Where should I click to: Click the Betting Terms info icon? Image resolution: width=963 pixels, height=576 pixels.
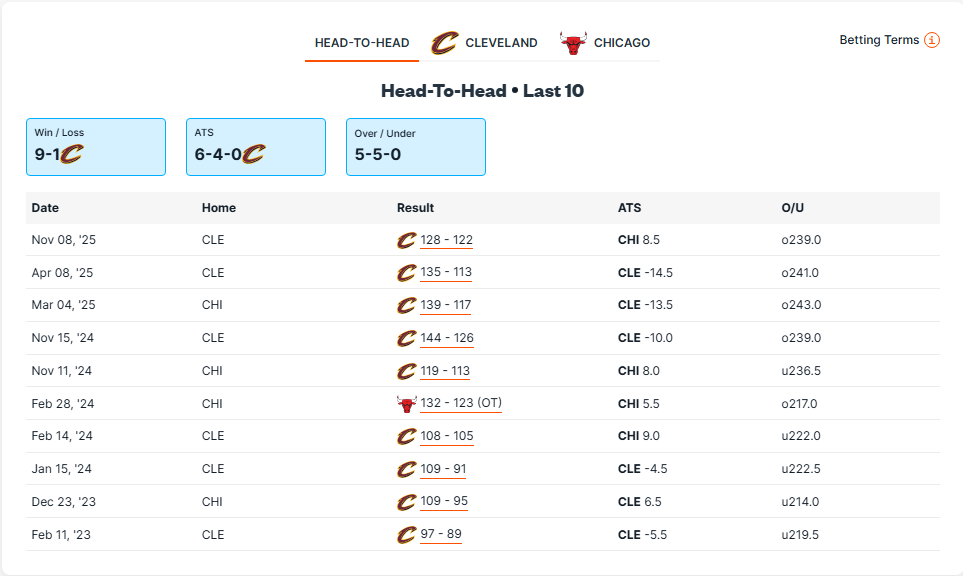click(x=932, y=40)
